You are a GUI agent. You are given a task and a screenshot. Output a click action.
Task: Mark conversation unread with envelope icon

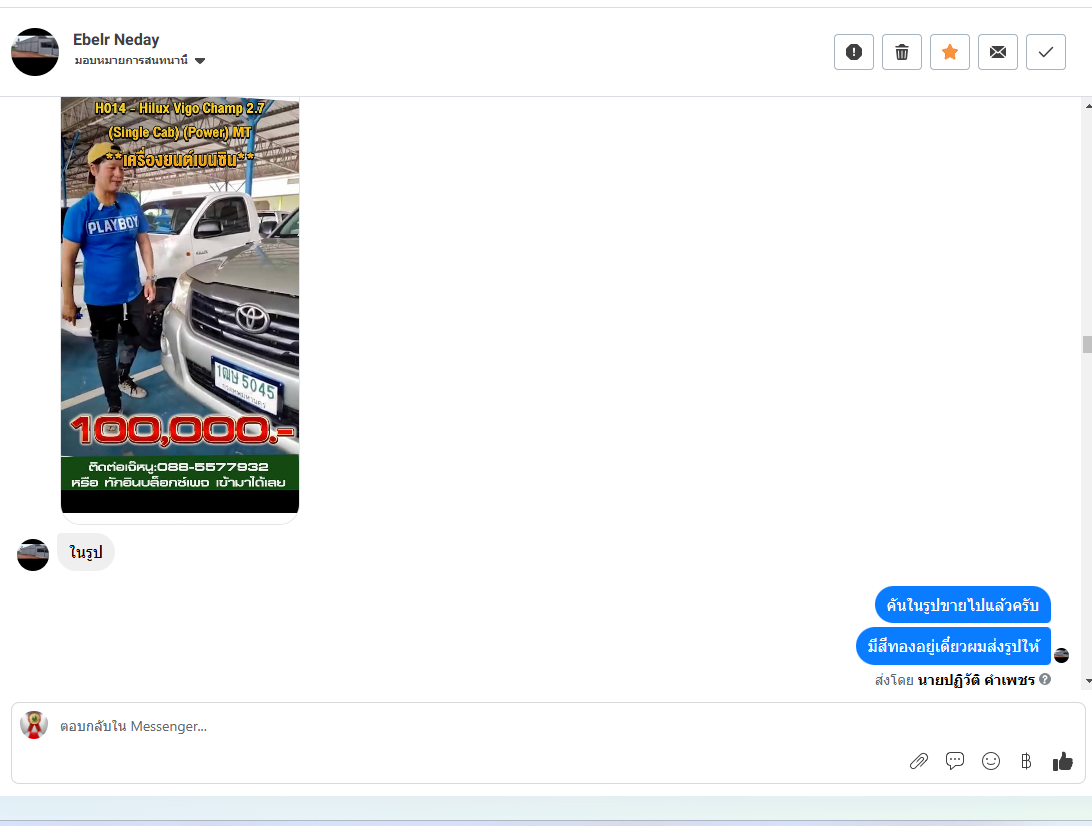point(998,52)
